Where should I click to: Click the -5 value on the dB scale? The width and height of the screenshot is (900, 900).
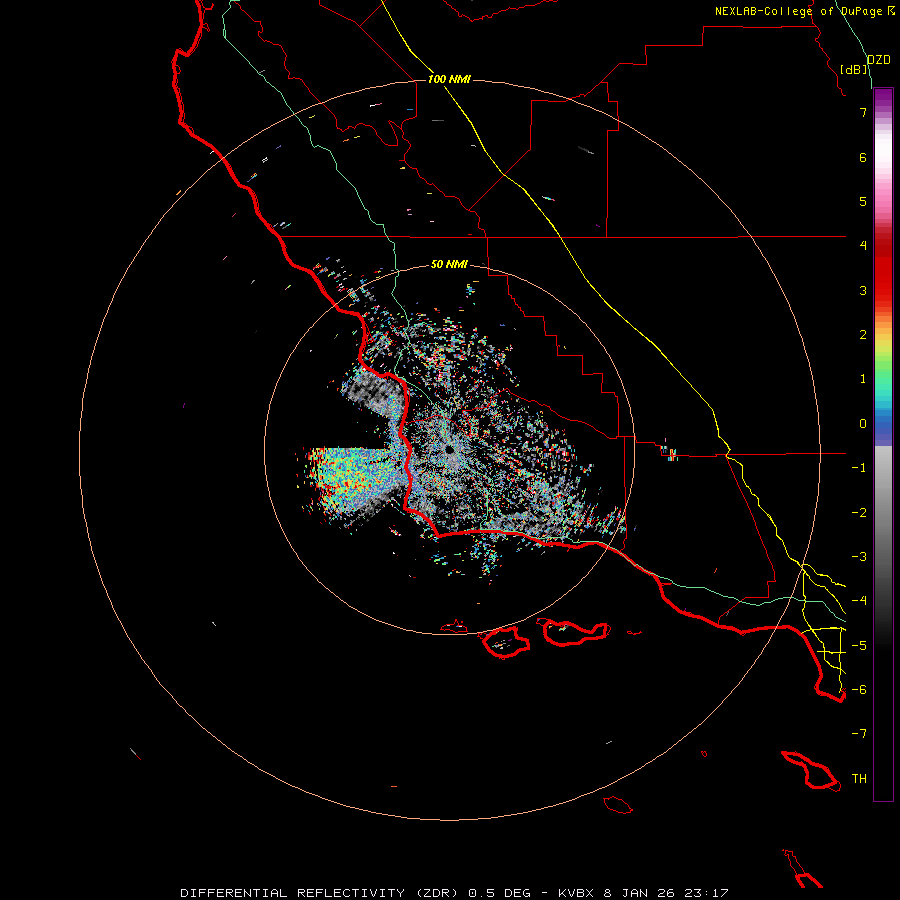(x=859, y=646)
